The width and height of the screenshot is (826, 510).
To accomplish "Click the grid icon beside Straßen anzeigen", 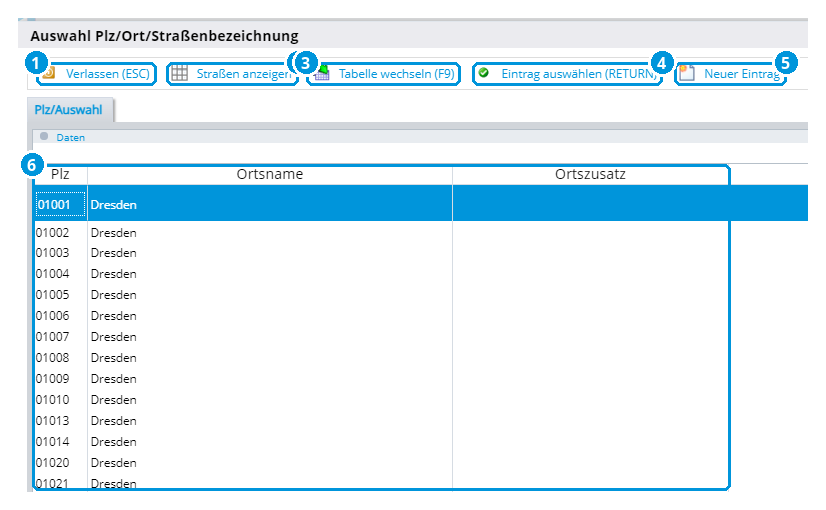I will (x=180, y=73).
